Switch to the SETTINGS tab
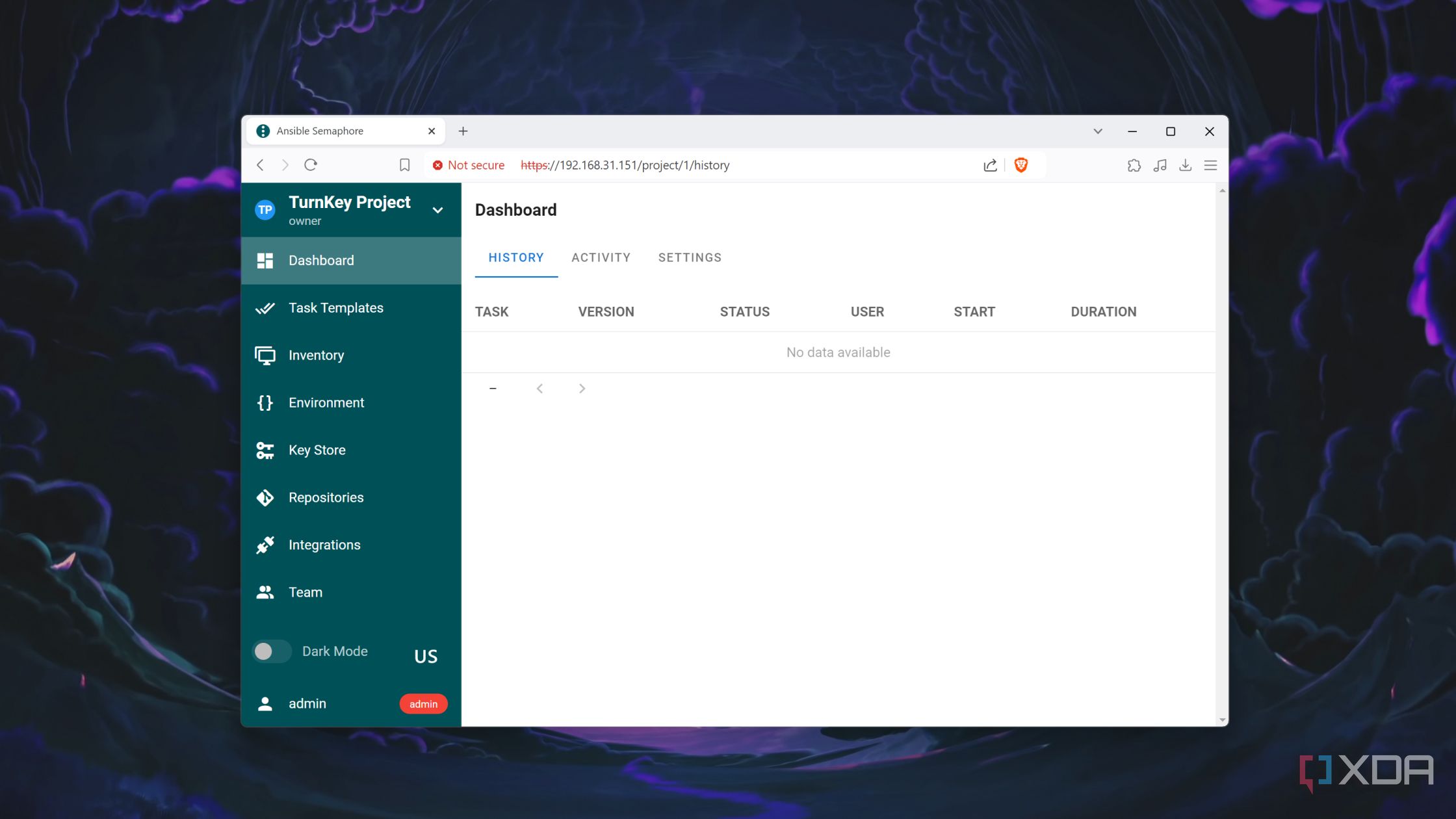1456x819 pixels. [690, 257]
